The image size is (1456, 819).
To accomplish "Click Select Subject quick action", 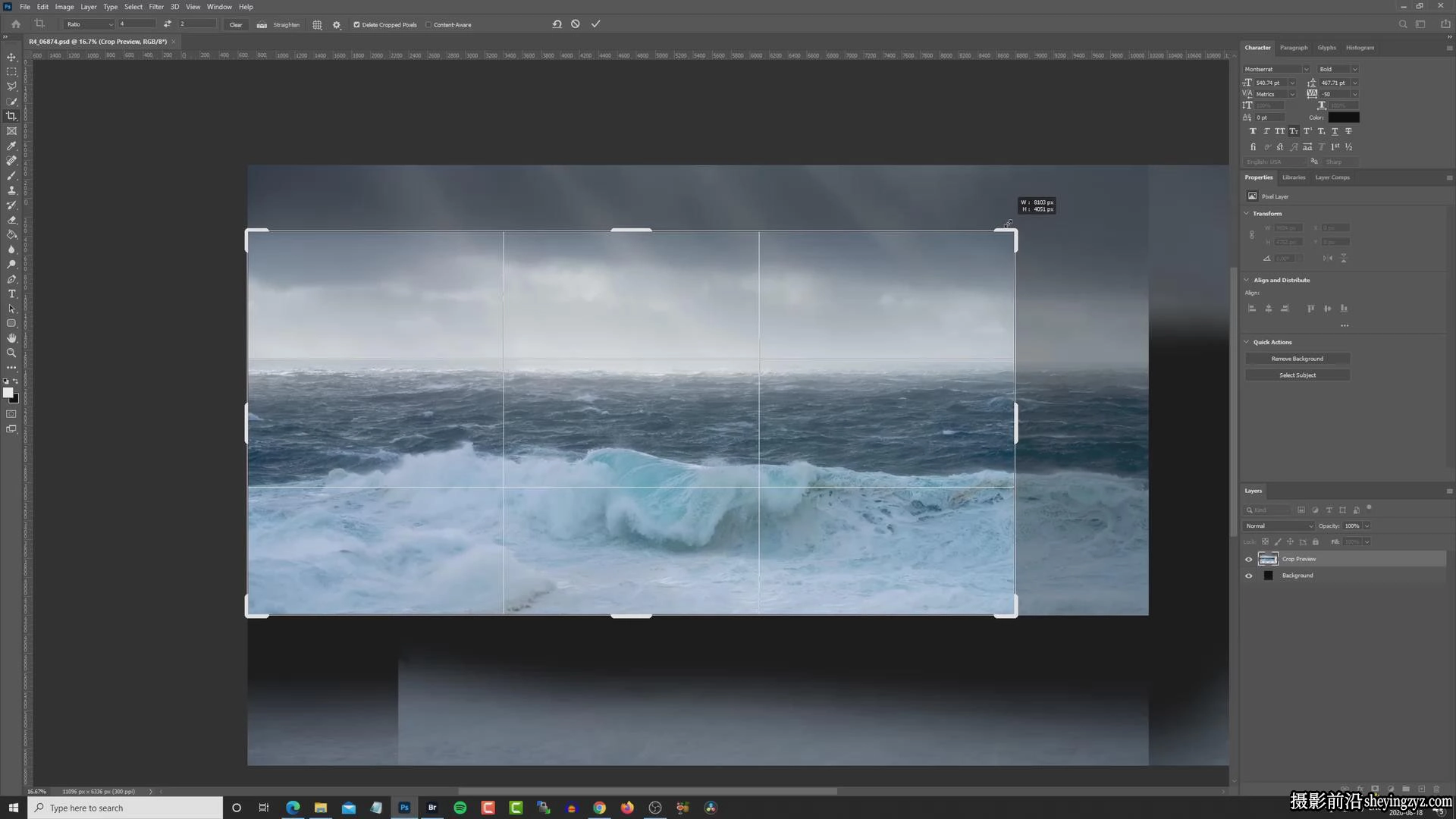I will point(1297,375).
